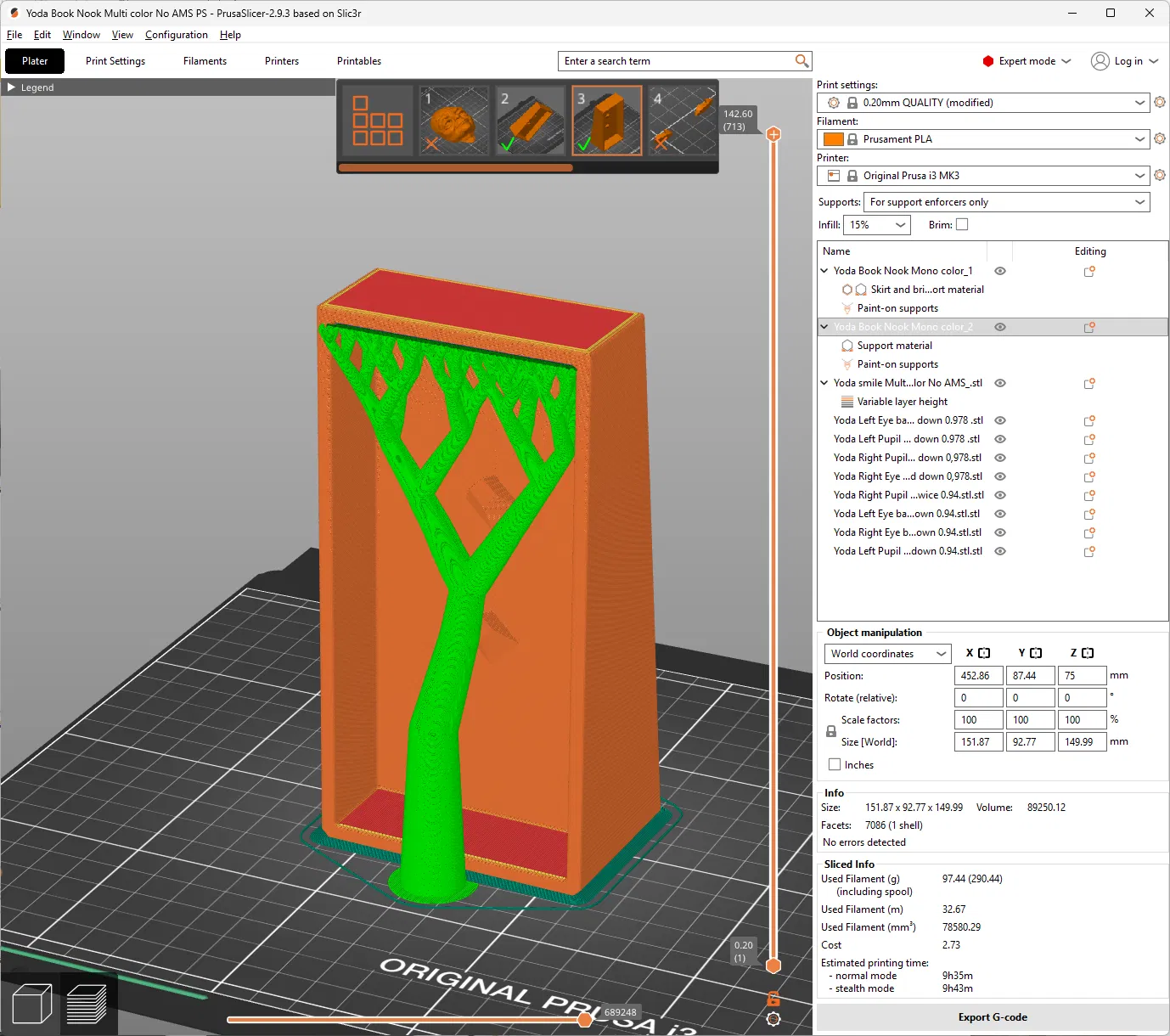Open the File menu
The image size is (1170, 1036).
(x=14, y=35)
